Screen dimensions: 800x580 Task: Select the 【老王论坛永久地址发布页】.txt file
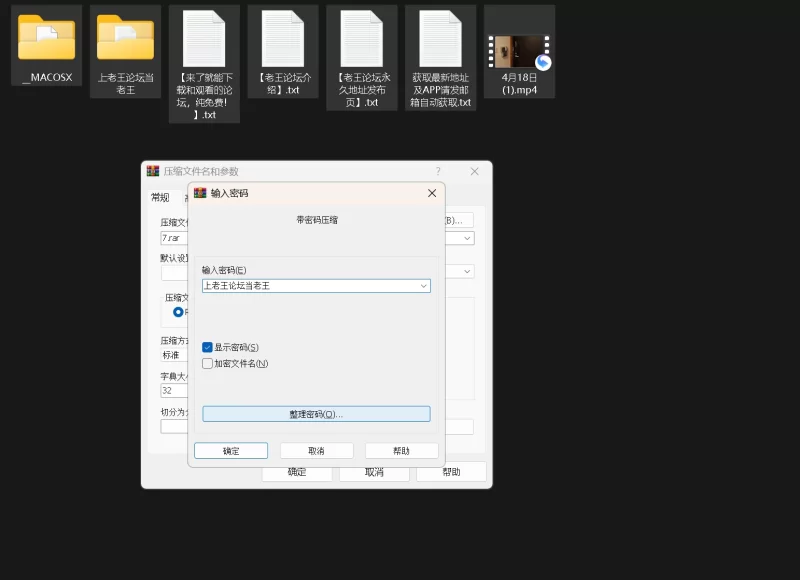[x=361, y=39]
